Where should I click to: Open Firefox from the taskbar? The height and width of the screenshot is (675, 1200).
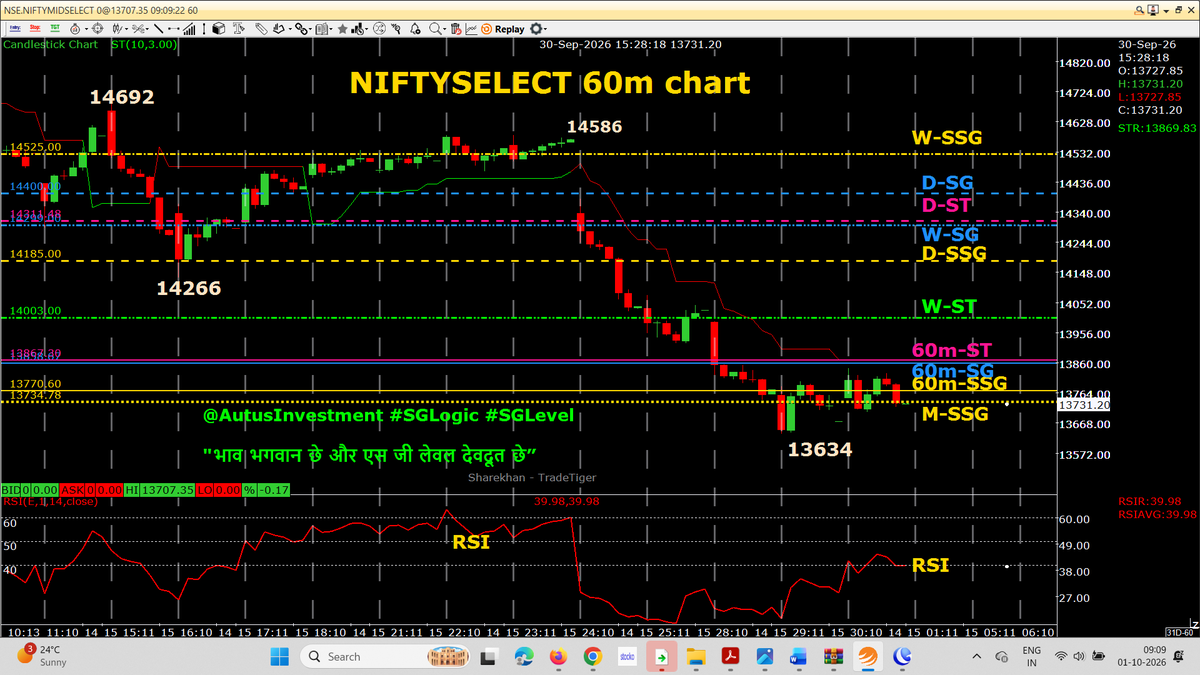click(x=558, y=656)
